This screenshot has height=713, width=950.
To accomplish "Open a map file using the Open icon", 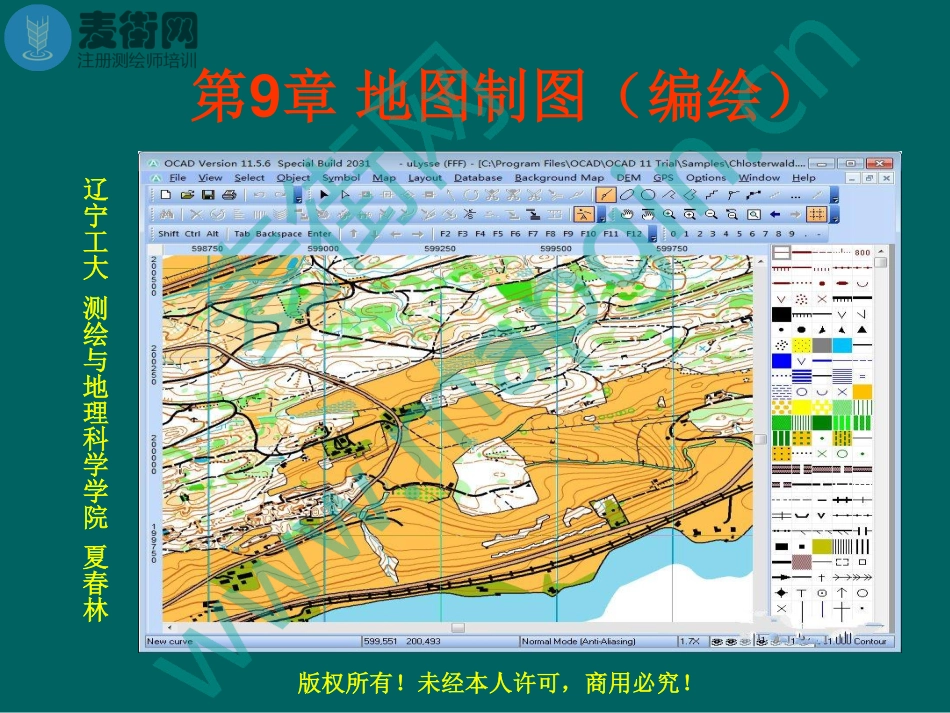I will [x=186, y=193].
